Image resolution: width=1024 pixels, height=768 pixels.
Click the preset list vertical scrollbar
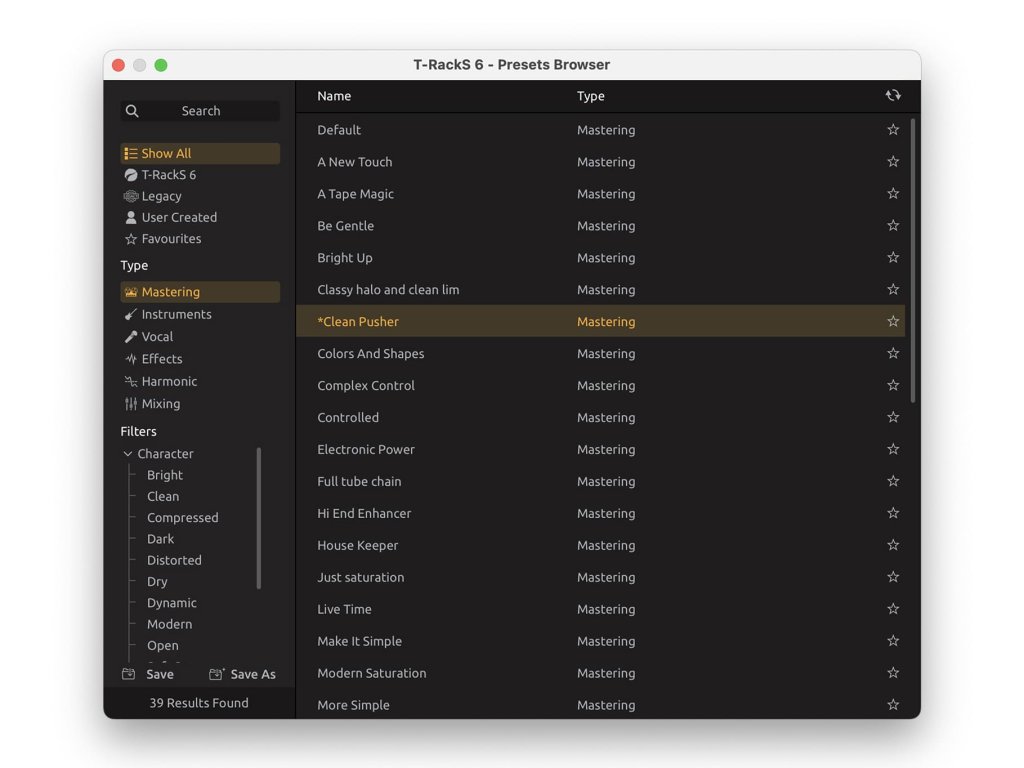point(913,260)
